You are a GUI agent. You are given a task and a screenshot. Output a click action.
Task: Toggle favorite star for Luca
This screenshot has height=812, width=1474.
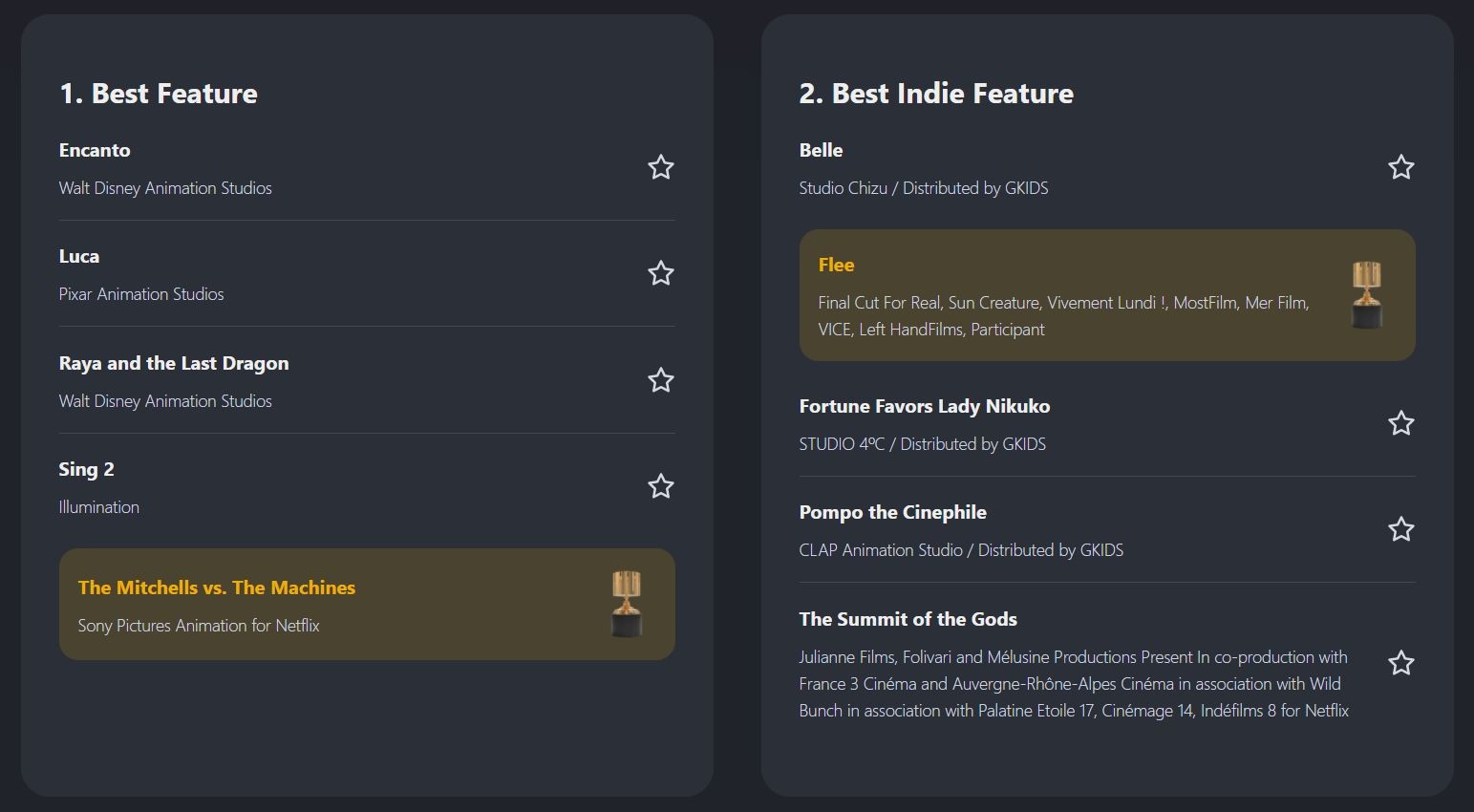[660, 274]
